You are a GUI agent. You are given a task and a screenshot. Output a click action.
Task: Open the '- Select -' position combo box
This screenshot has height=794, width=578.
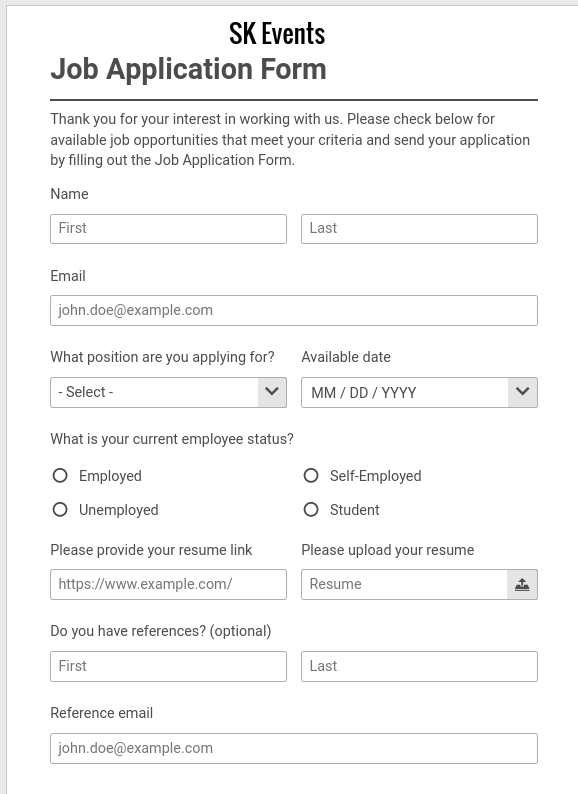pos(168,392)
